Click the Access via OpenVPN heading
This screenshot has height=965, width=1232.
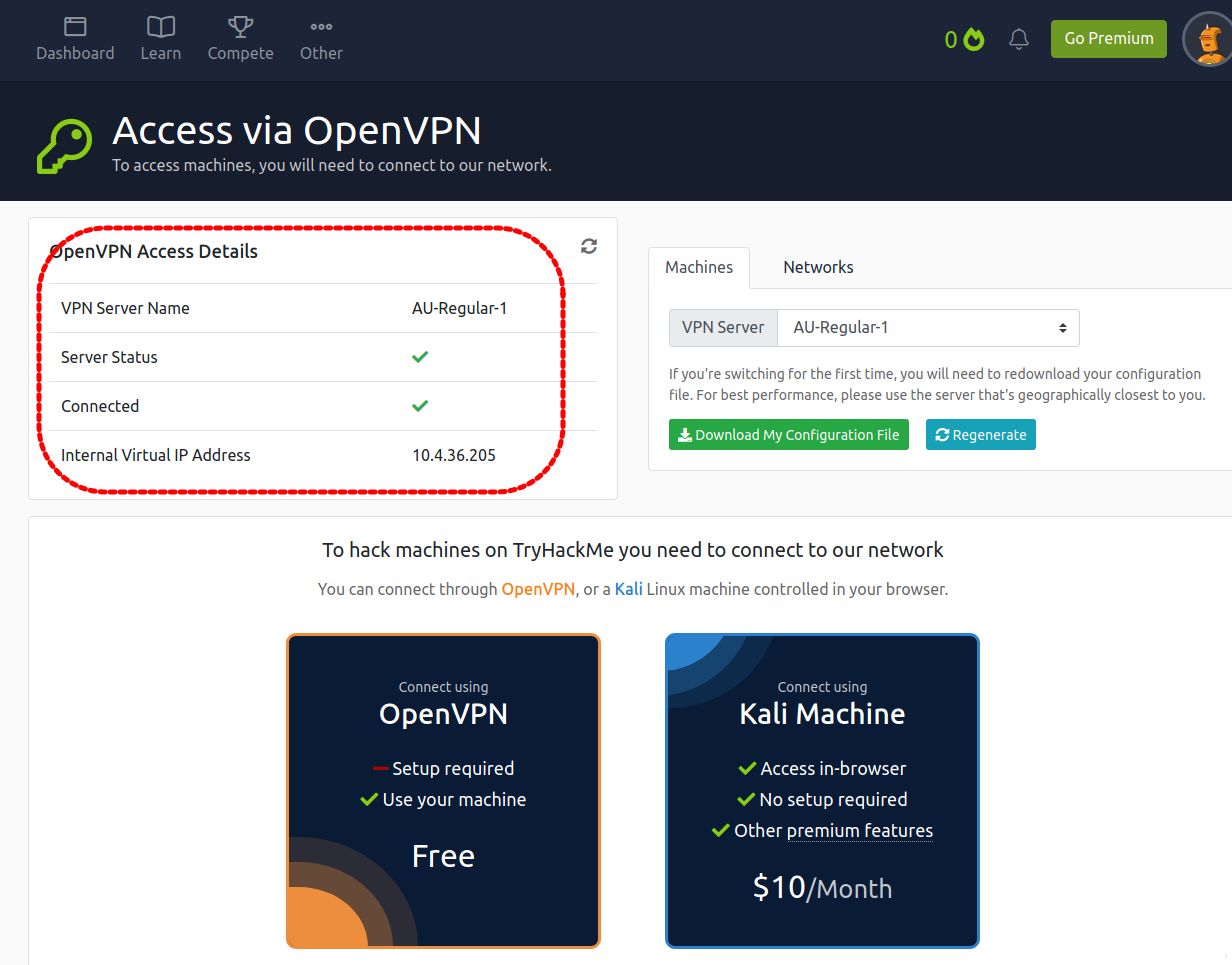[x=297, y=131]
